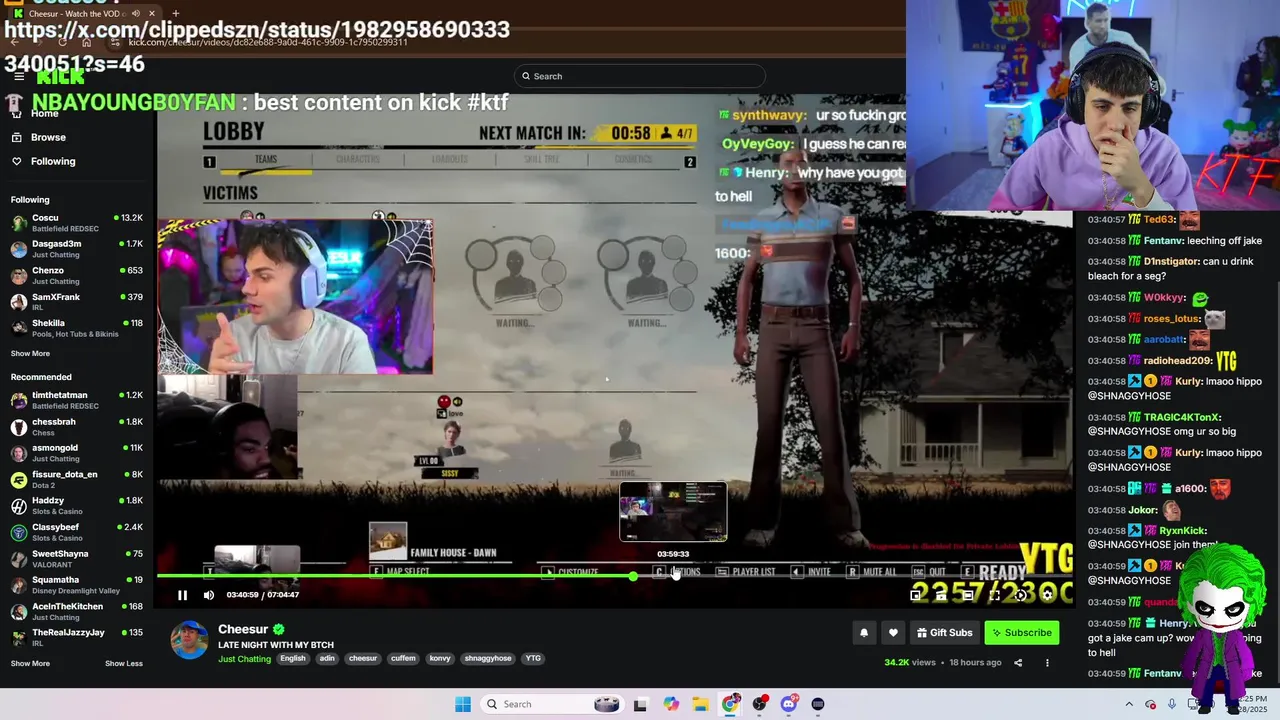Open Dasgasd3m channel in sidebar
Image resolution: width=1280 pixels, height=720 pixels.
77,249
